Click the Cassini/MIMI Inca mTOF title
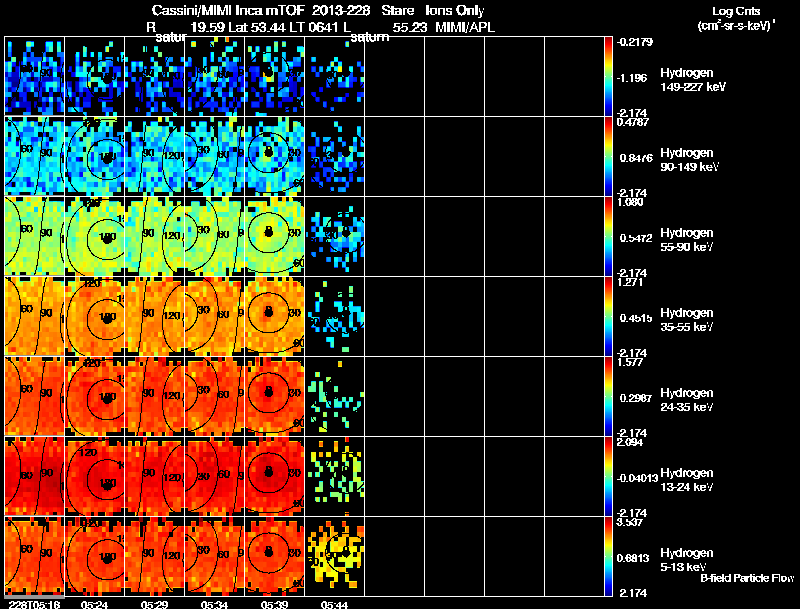Screen dimensions: 800x609 (229, 10)
